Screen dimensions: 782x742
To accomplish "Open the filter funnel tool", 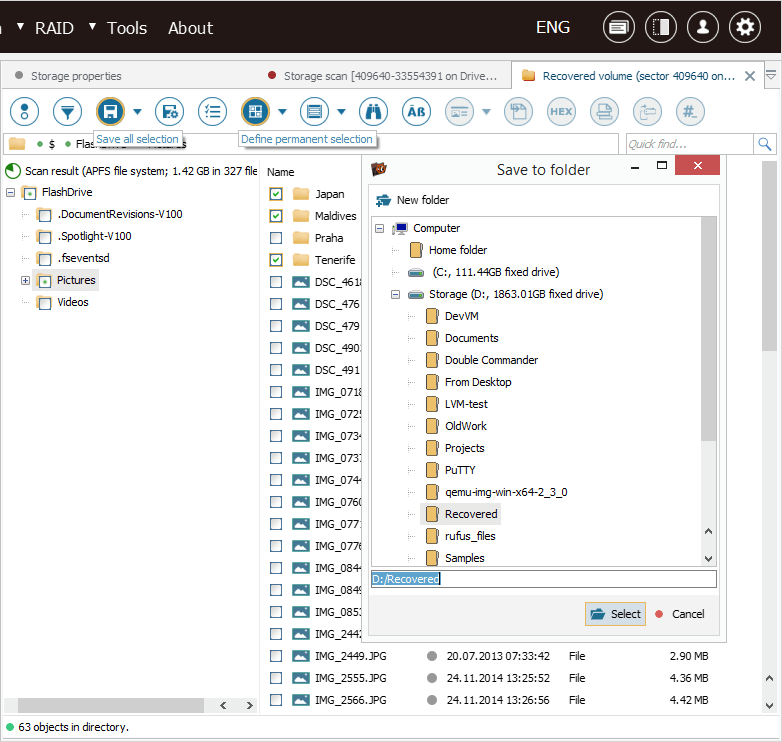I will pyautogui.click(x=67, y=111).
